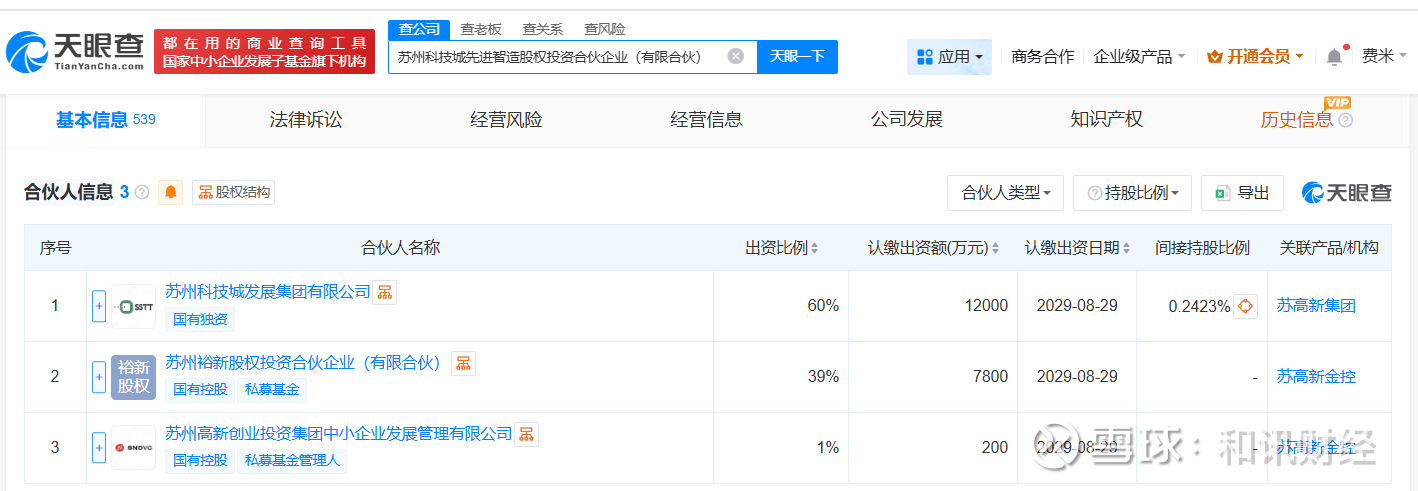
Task: Click the 天眼一下 search button
Action: pos(797,57)
